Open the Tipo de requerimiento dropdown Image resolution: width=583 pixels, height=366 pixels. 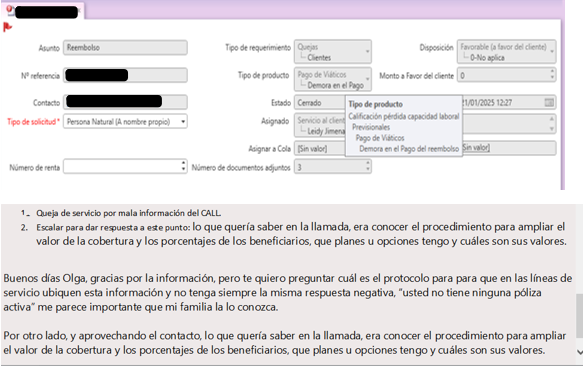367,51
